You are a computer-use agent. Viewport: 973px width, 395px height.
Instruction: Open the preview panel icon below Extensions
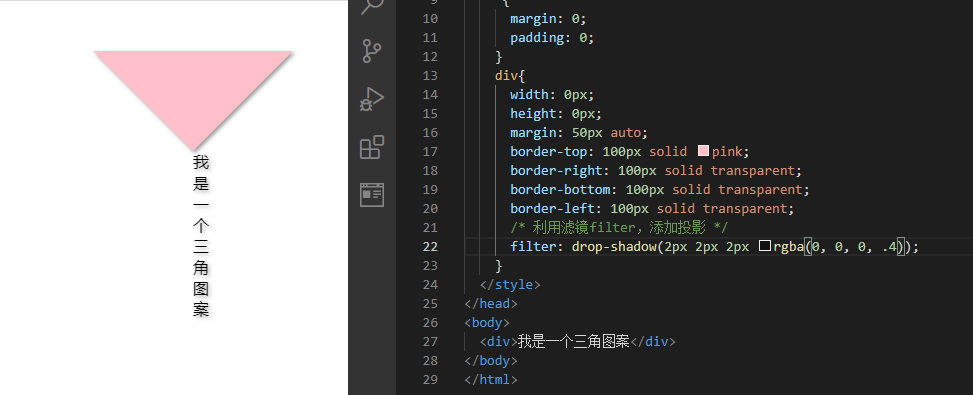click(x=372, y=194)
